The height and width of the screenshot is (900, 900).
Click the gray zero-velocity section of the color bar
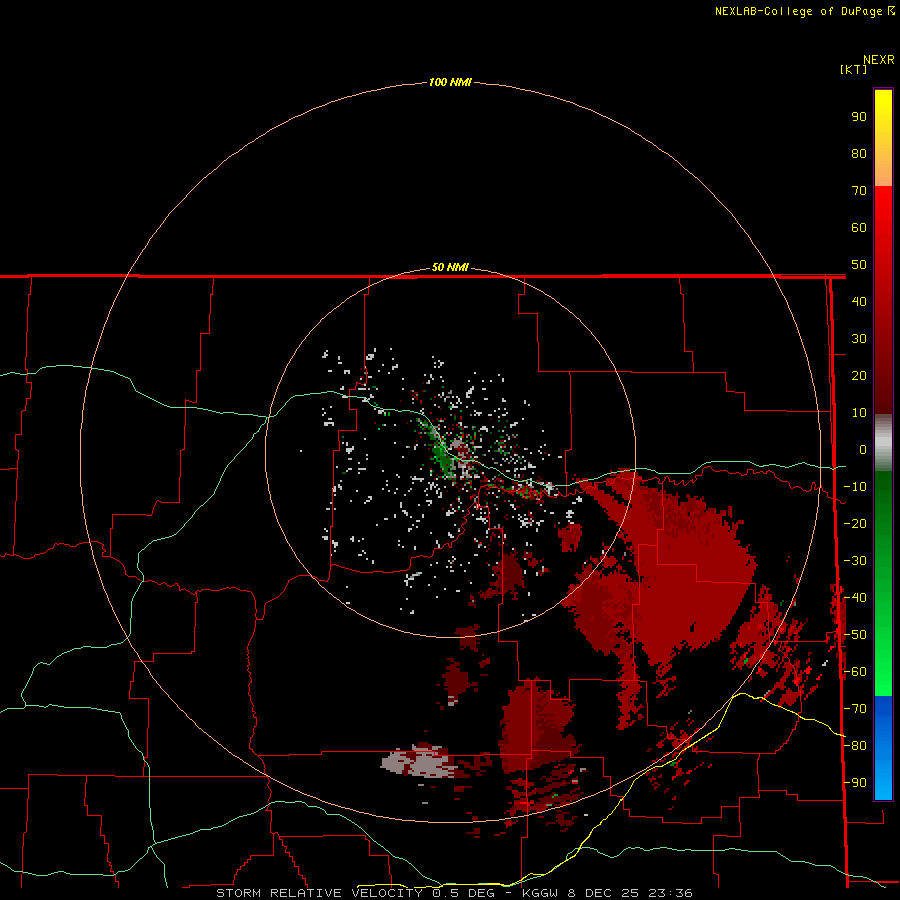click(x=883, y=443)
